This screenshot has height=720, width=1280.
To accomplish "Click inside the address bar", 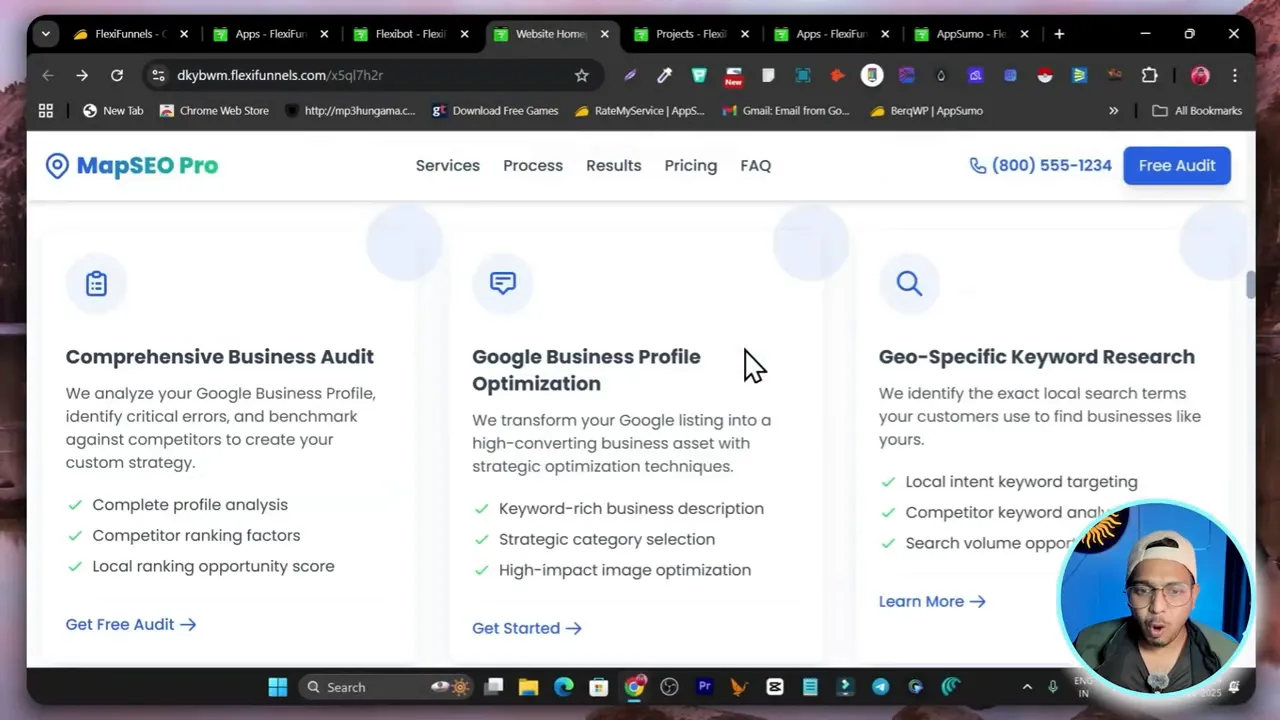I will (350, 75).
